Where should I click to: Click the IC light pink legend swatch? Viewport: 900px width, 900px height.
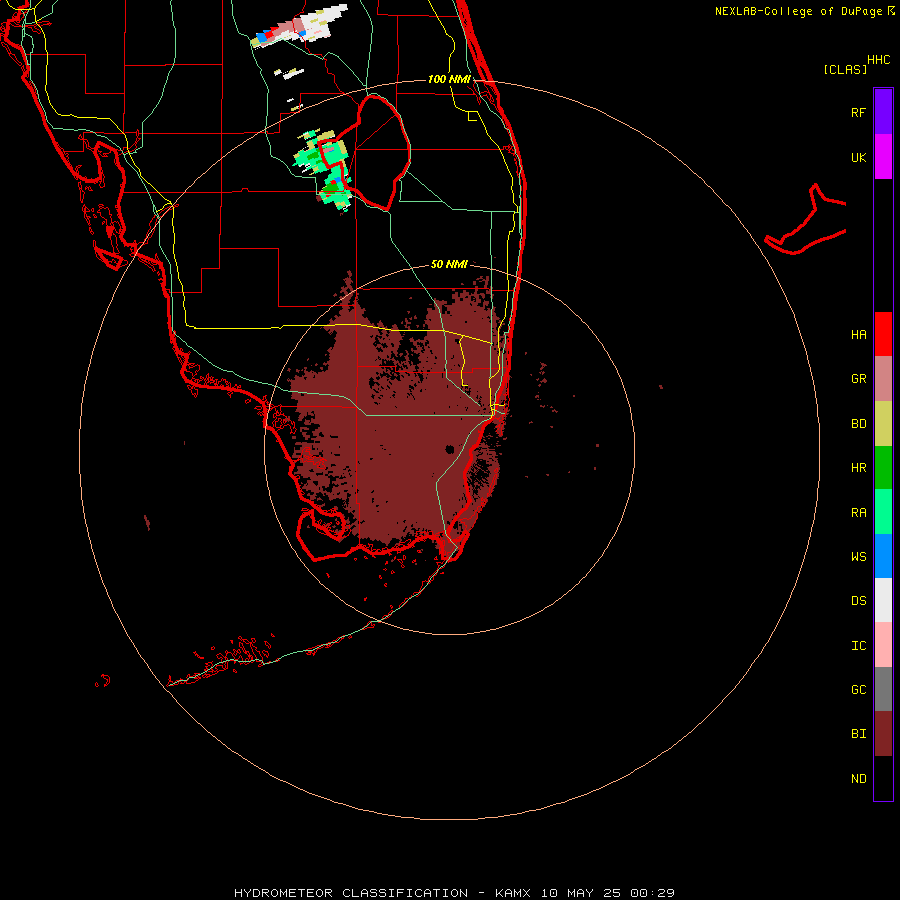tap(883, 645)
